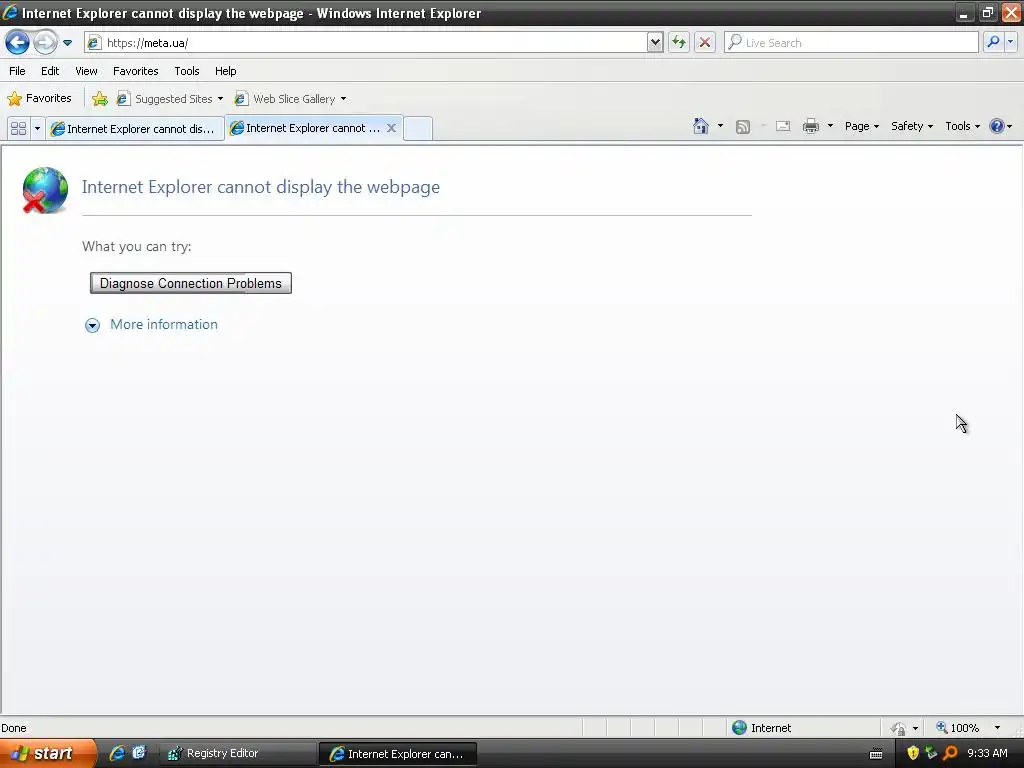The image size is (1024, 768).
Task: Click the Internet security zone indicator
Action: (761, 728)
